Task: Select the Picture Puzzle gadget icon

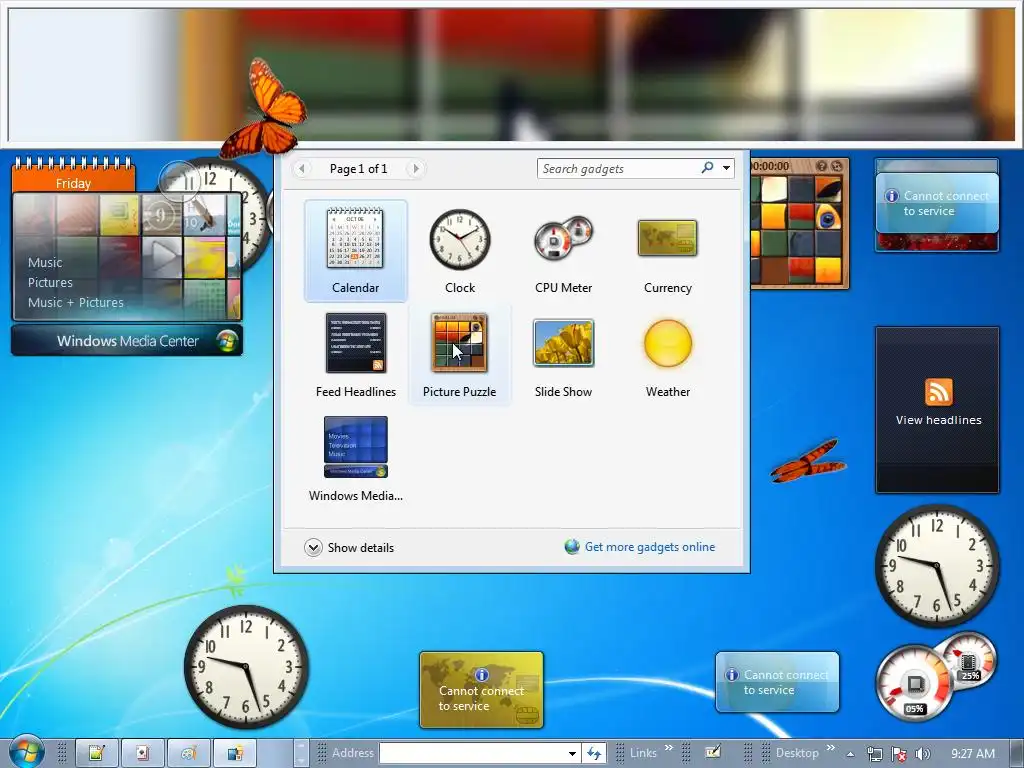Action: pyautogui.click(x=459, y=343)
